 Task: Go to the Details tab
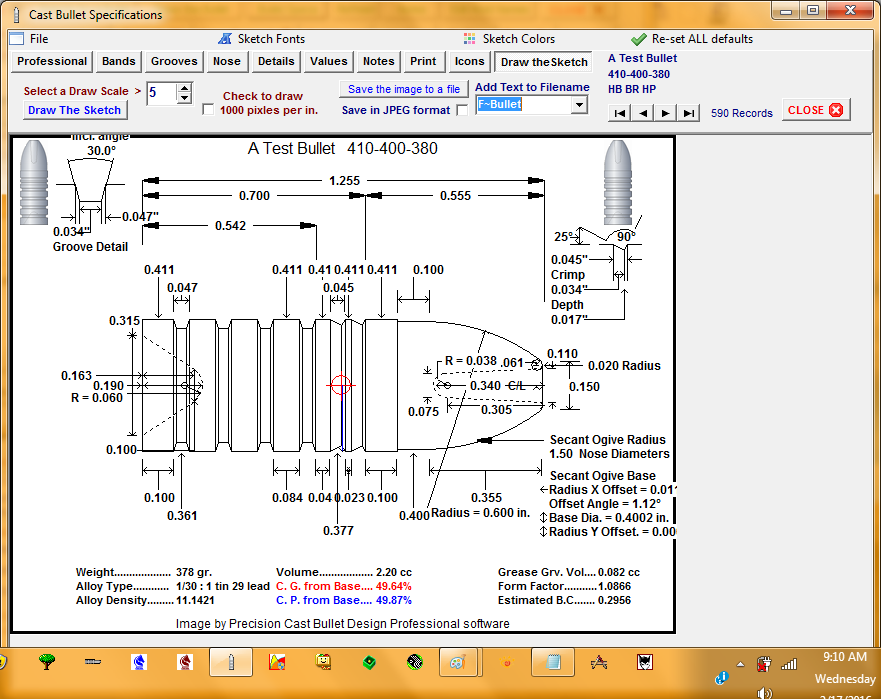276,61
